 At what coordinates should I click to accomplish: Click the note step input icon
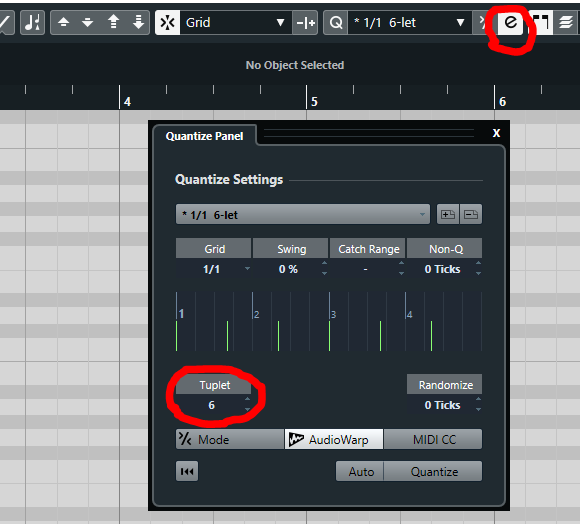click(x=33, y=23)
